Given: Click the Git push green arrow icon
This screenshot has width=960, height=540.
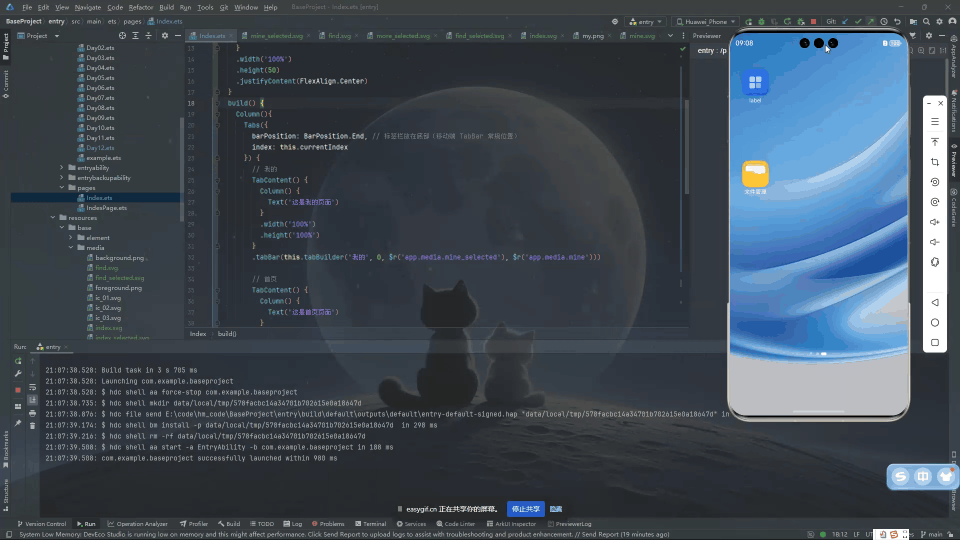Looking at the screenshot, I should (x=871, y=21).
